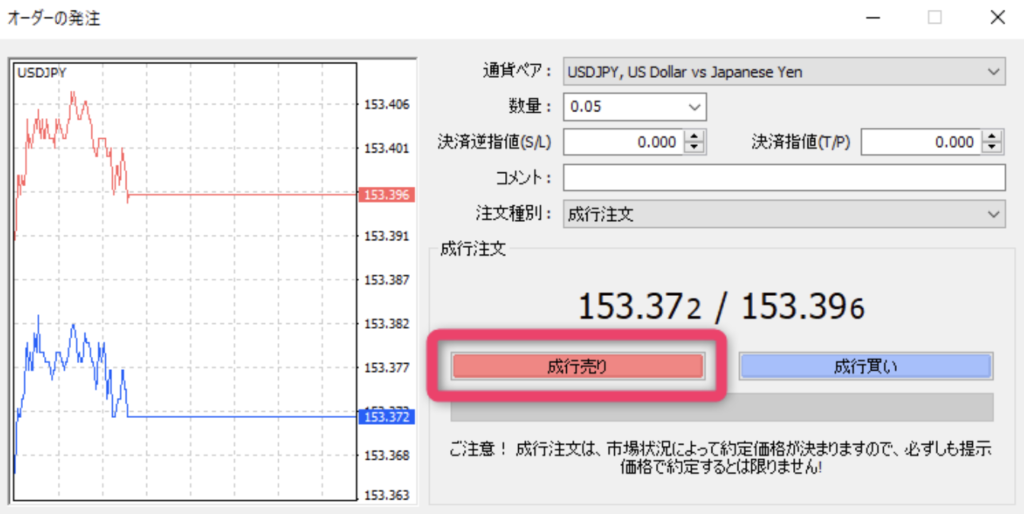Close the オーダーの発注 dialog window
Image resolution: width=1024 pixels, height=514 pixels.
pos(997,17)
